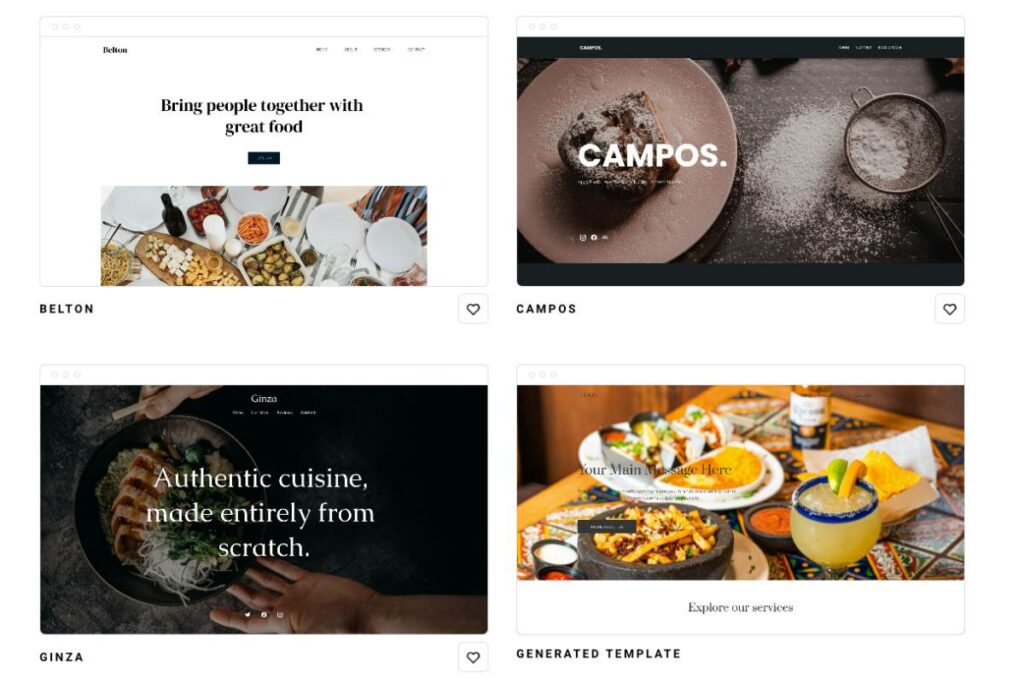Screen dimensions: 1024x683
Task: Click the dark button under Belton headline
Action: (x=264, y=158)
